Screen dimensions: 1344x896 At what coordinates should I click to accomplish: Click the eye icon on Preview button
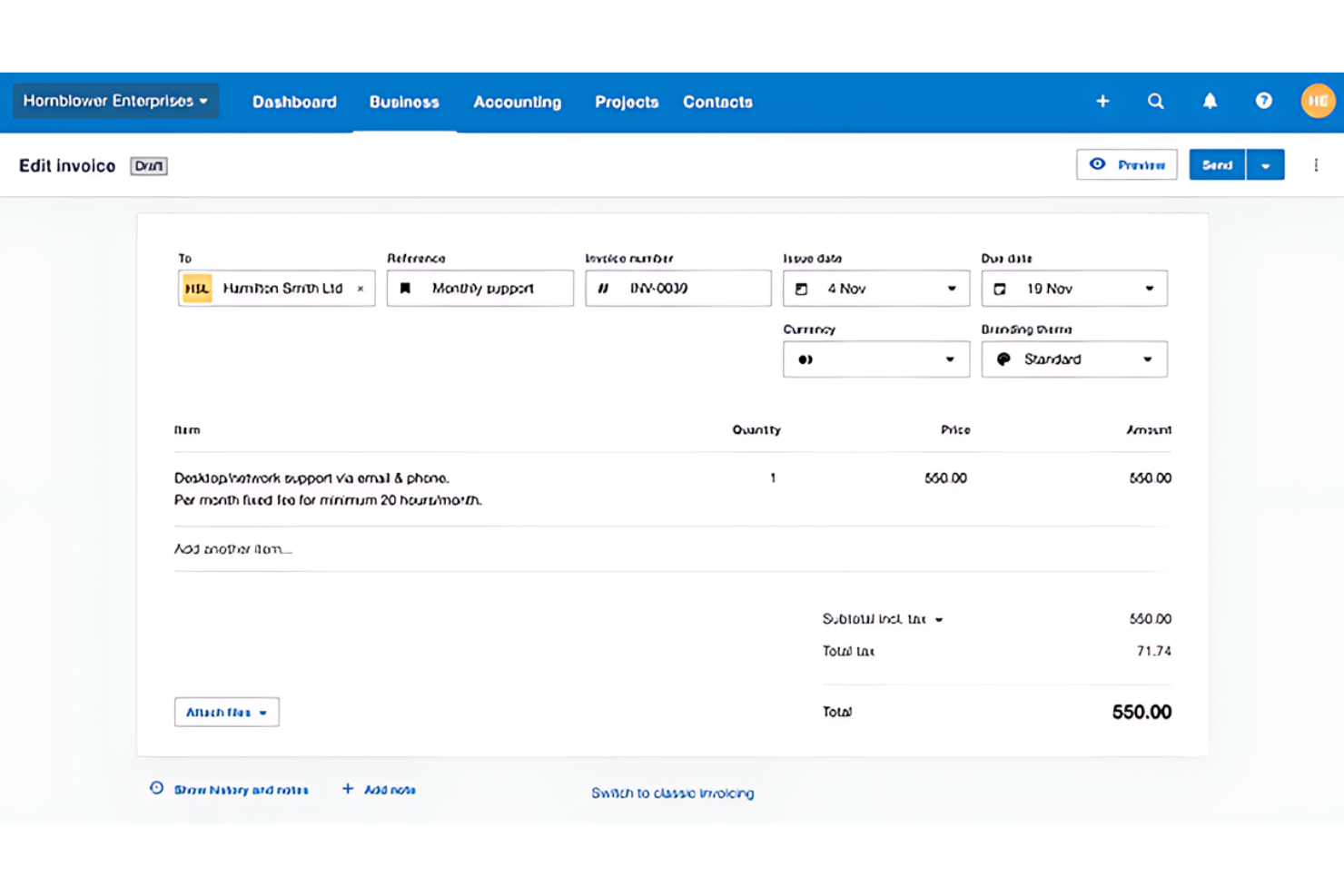click(1097, 164)
